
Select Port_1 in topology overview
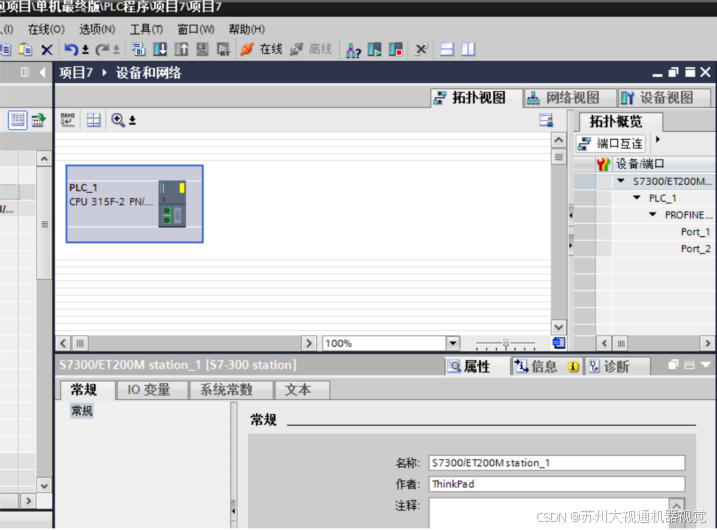(x=695, y=232)
